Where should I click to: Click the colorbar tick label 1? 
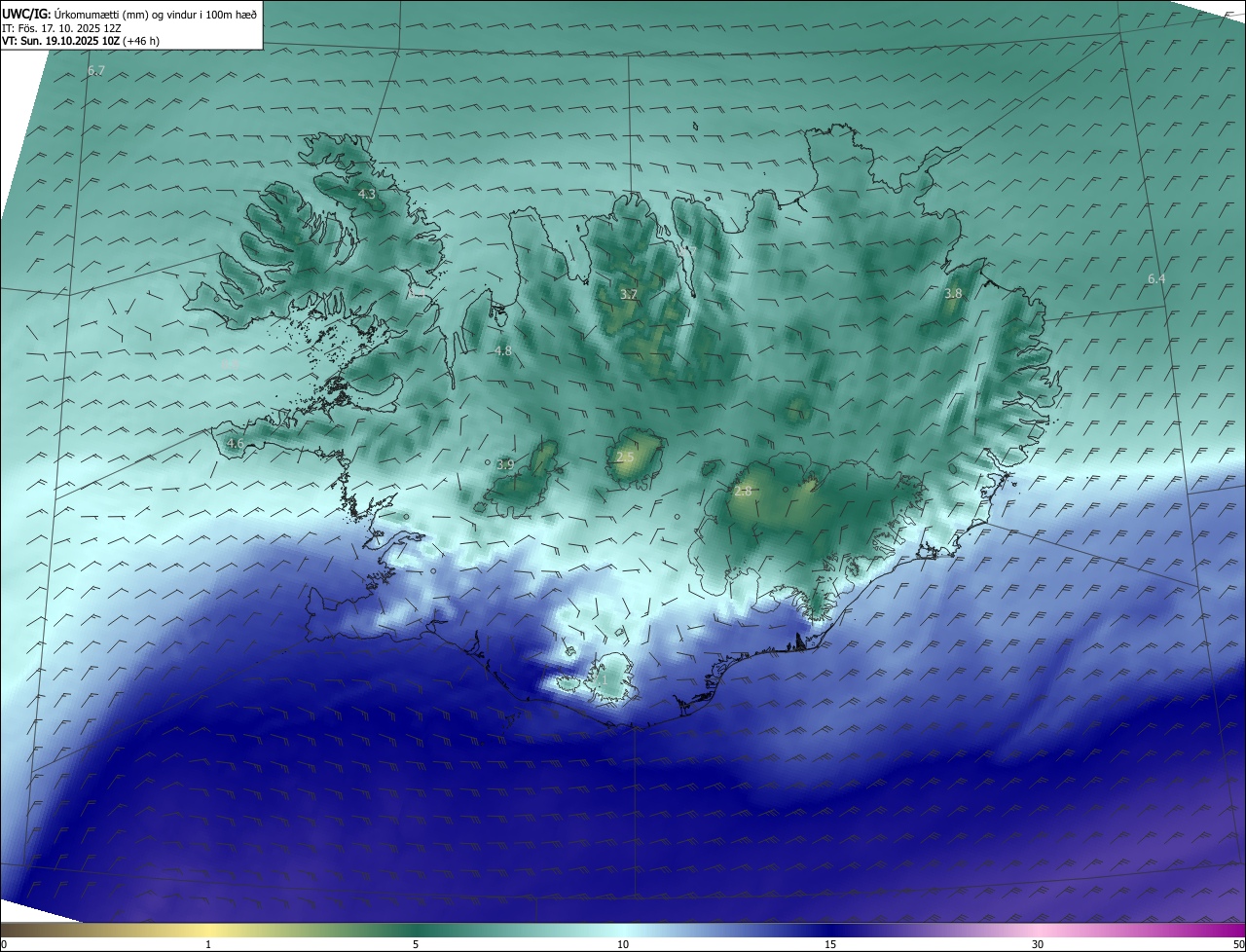tap(208, 944)
